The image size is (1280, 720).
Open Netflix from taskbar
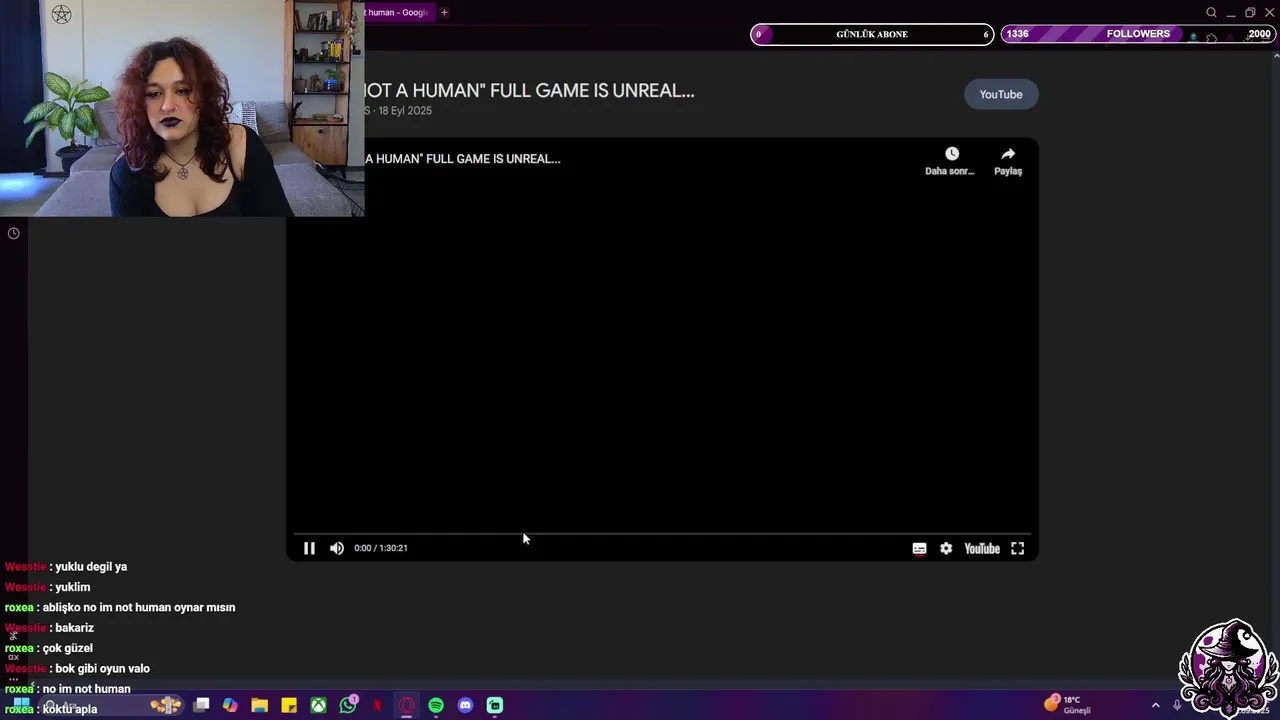[377, 705]
